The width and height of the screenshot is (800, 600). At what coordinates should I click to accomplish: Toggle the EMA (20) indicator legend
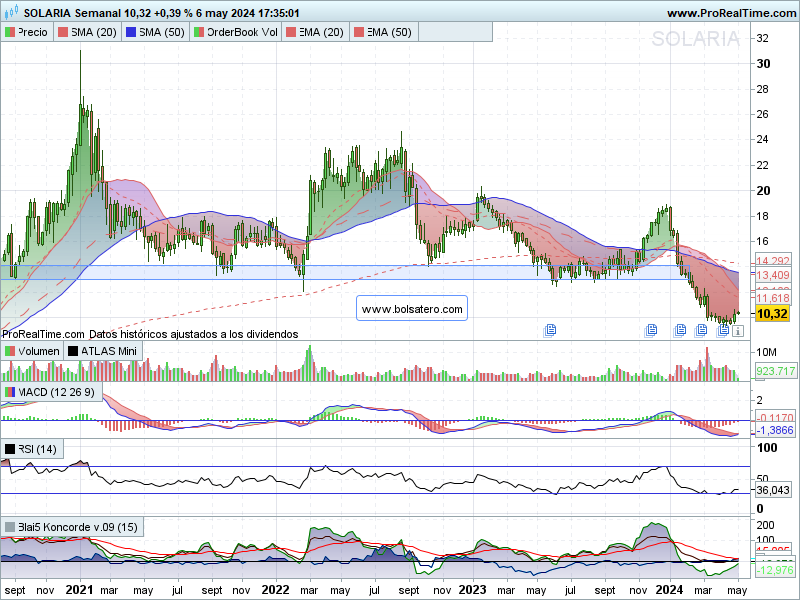point(315,32)
